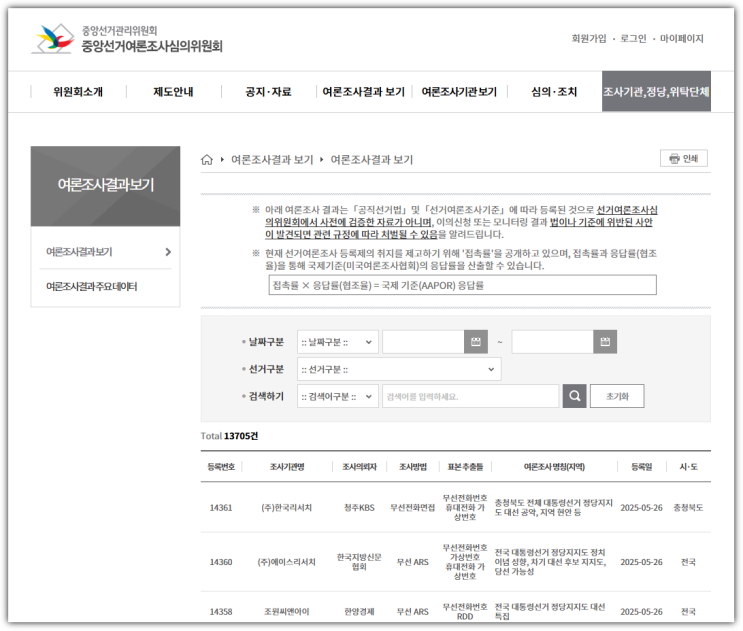Print page using 인쇄 button

(x=684, y=158)
